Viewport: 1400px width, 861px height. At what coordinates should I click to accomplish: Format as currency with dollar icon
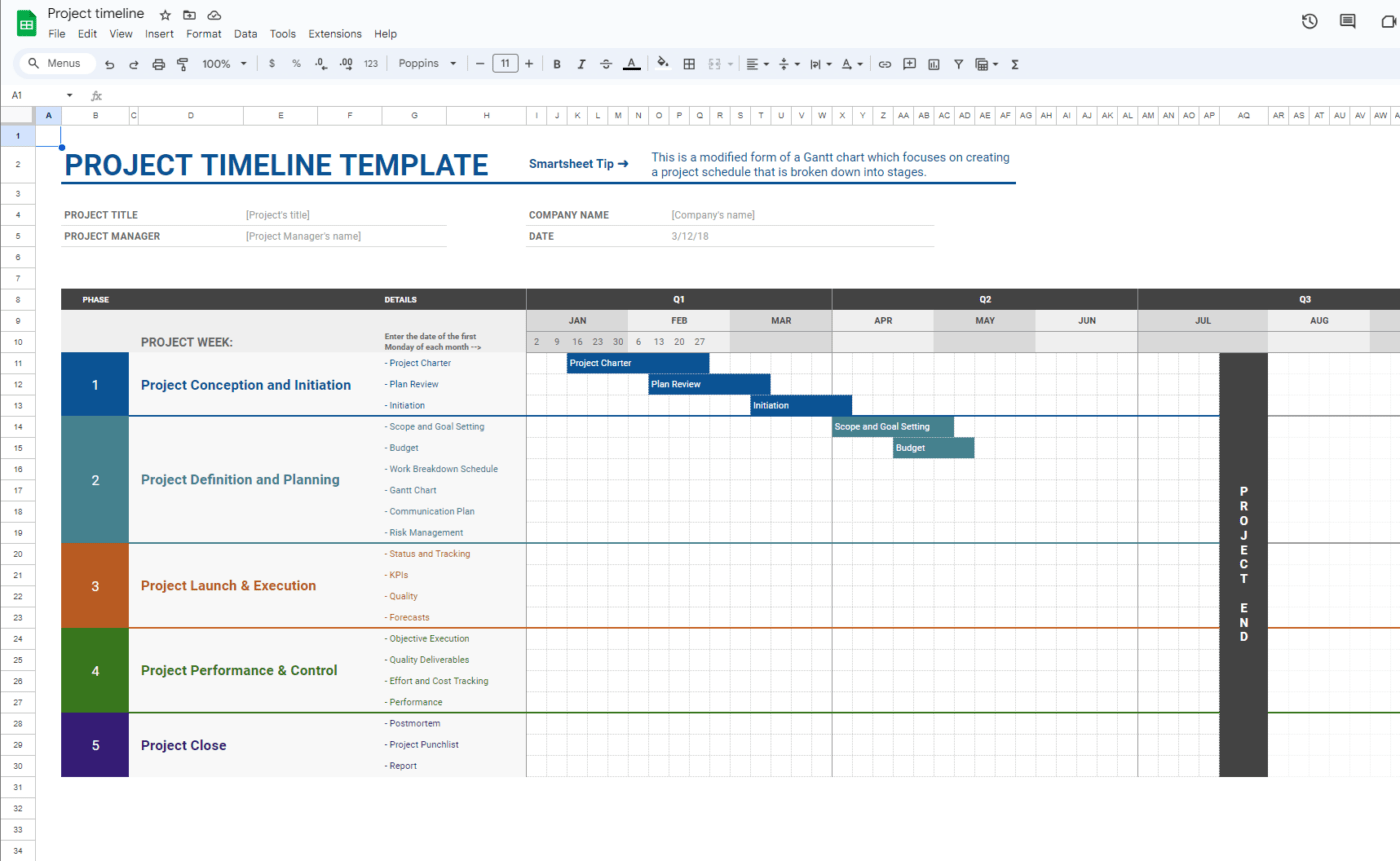coord(272,64)
